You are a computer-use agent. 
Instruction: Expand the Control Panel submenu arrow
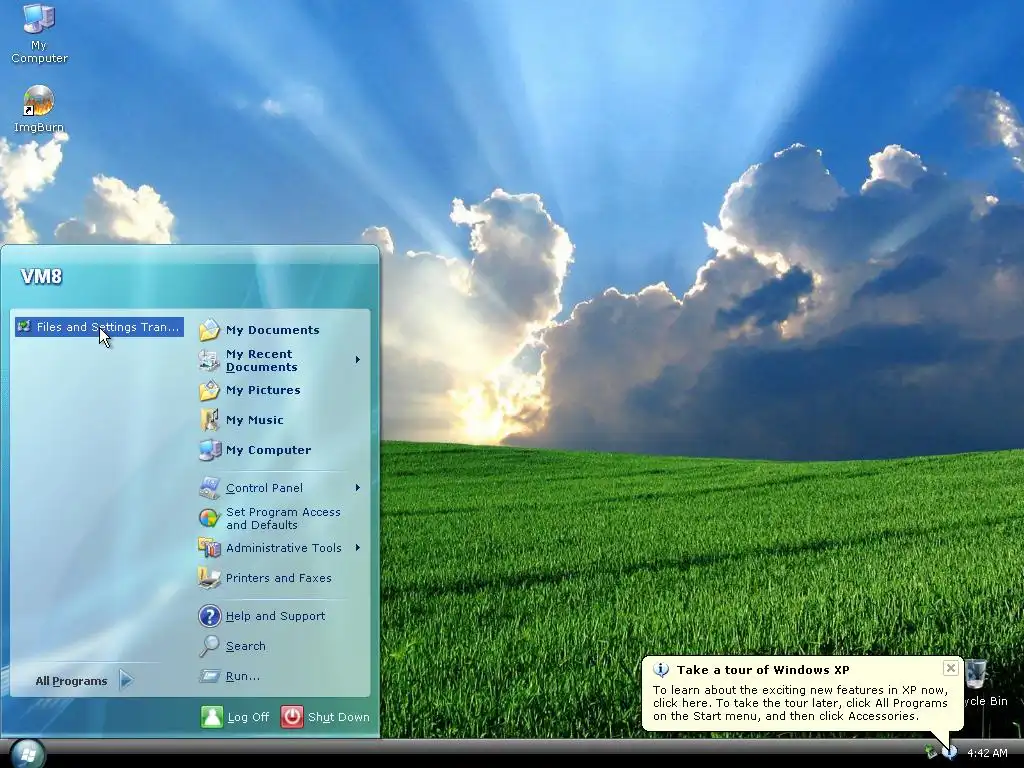coord(357,488)
